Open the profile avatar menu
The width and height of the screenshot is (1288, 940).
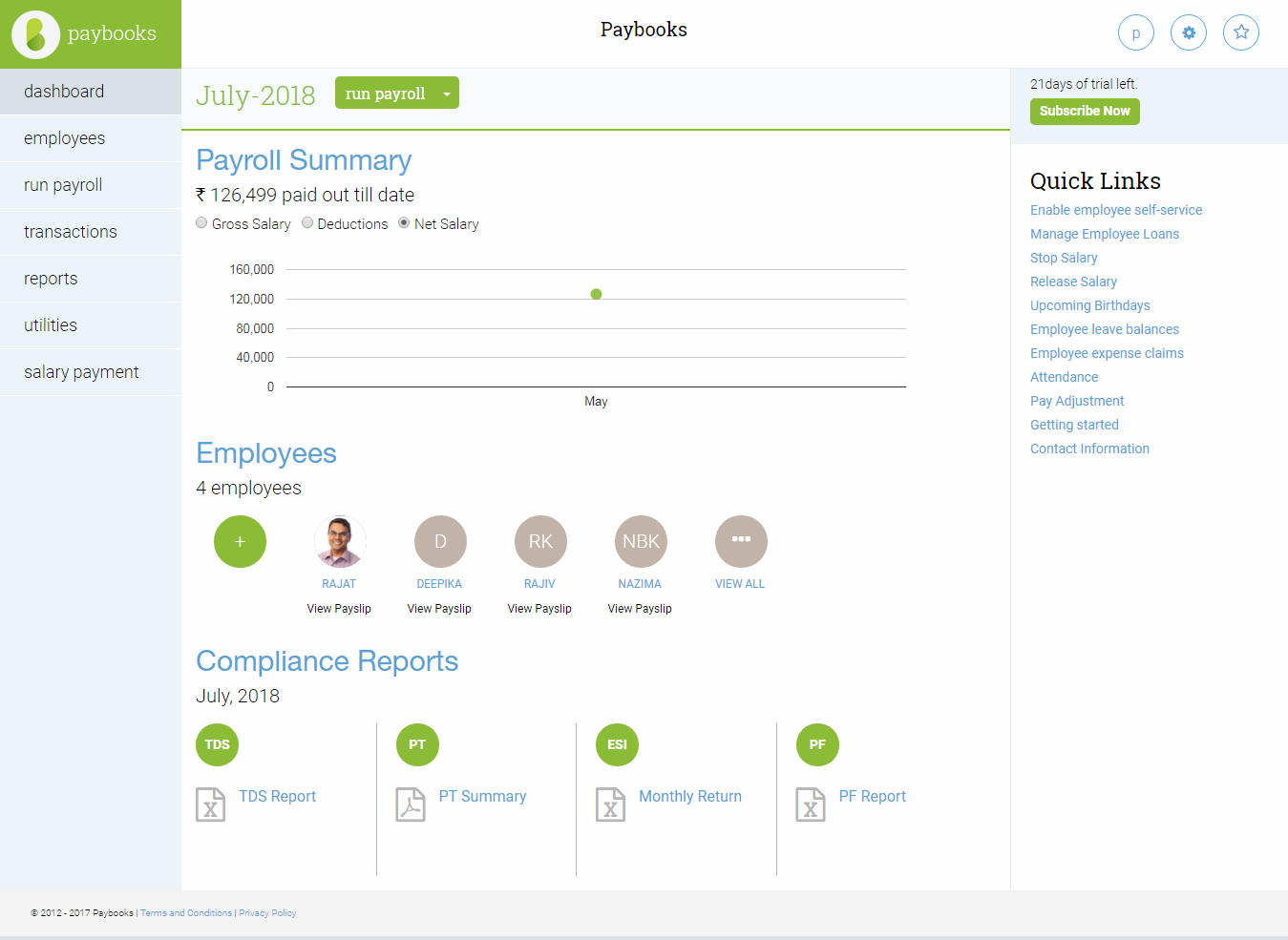[1136, 32]
